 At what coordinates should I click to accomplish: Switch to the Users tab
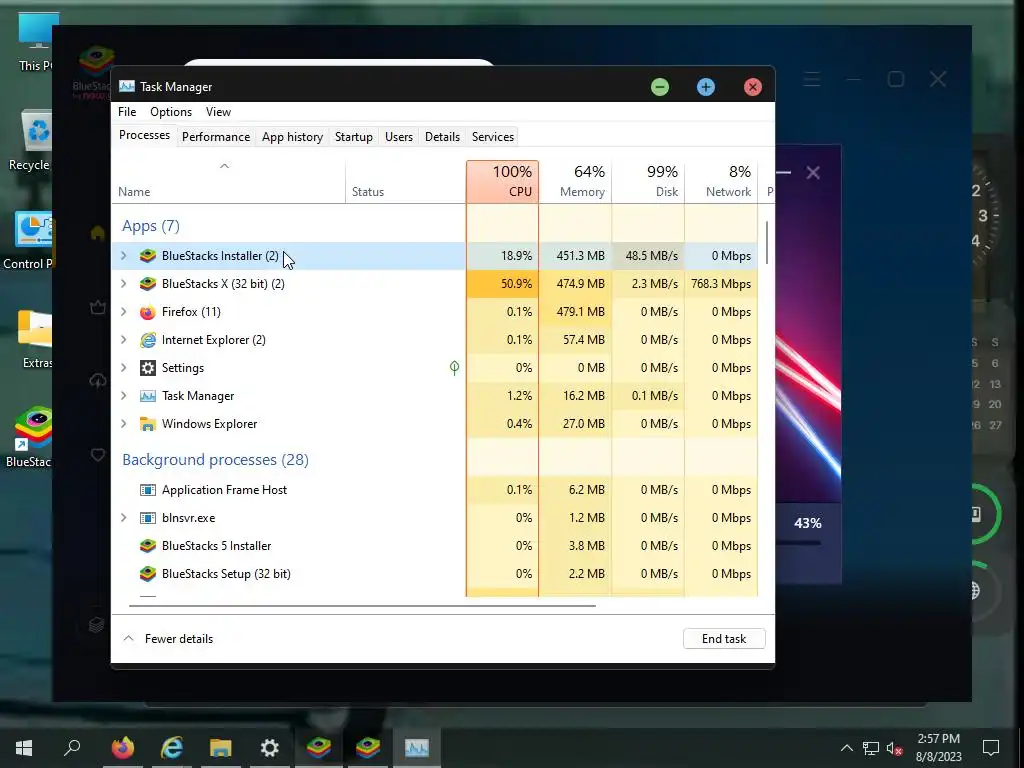tap(398, 136)
